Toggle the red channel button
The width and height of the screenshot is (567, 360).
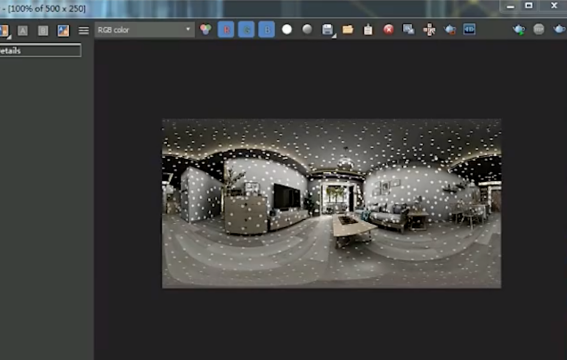tap(226, 30)
